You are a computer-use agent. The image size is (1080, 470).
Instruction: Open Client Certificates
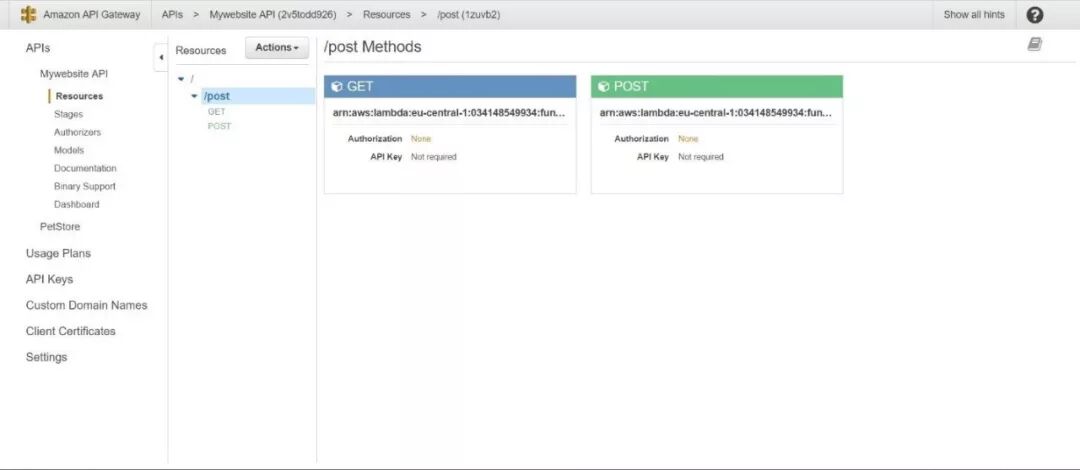70,331
